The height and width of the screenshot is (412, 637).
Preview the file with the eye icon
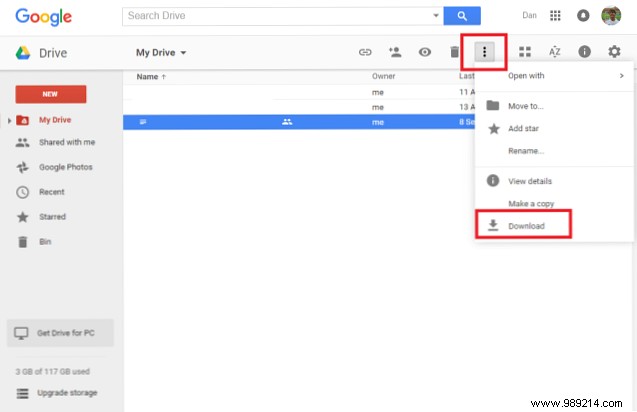425,52
